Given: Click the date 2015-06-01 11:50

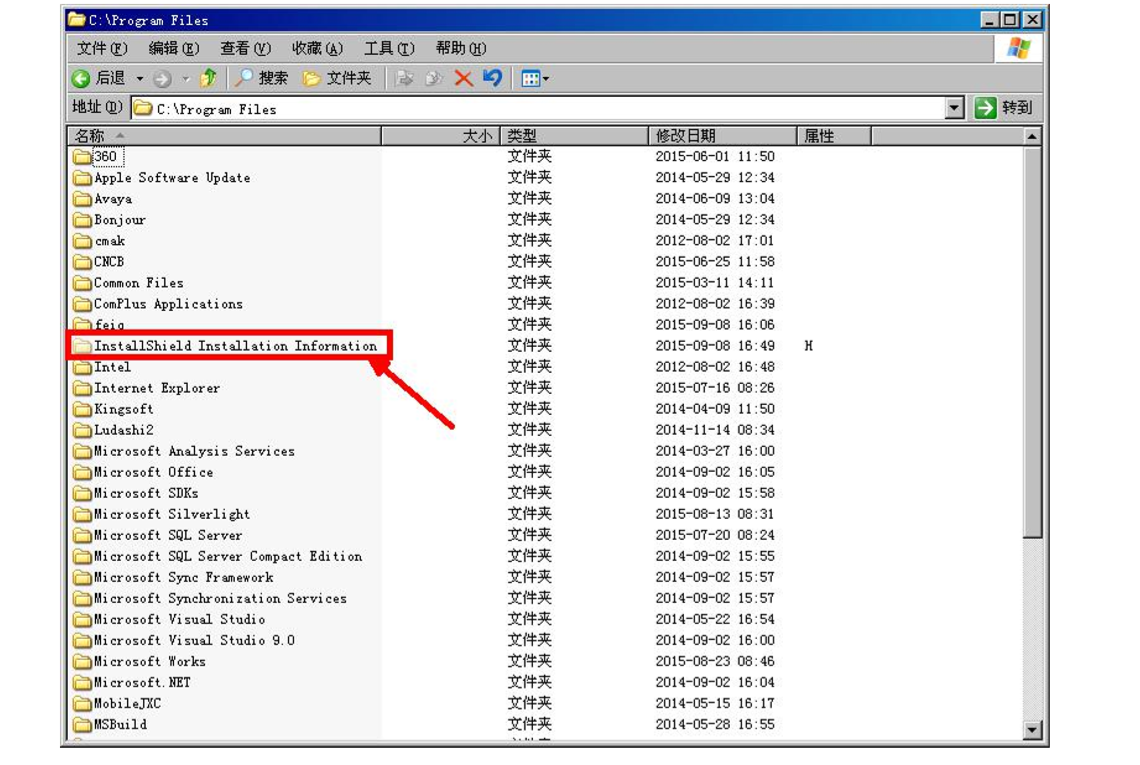Looking at the screenshot, I should click(715, 156).
